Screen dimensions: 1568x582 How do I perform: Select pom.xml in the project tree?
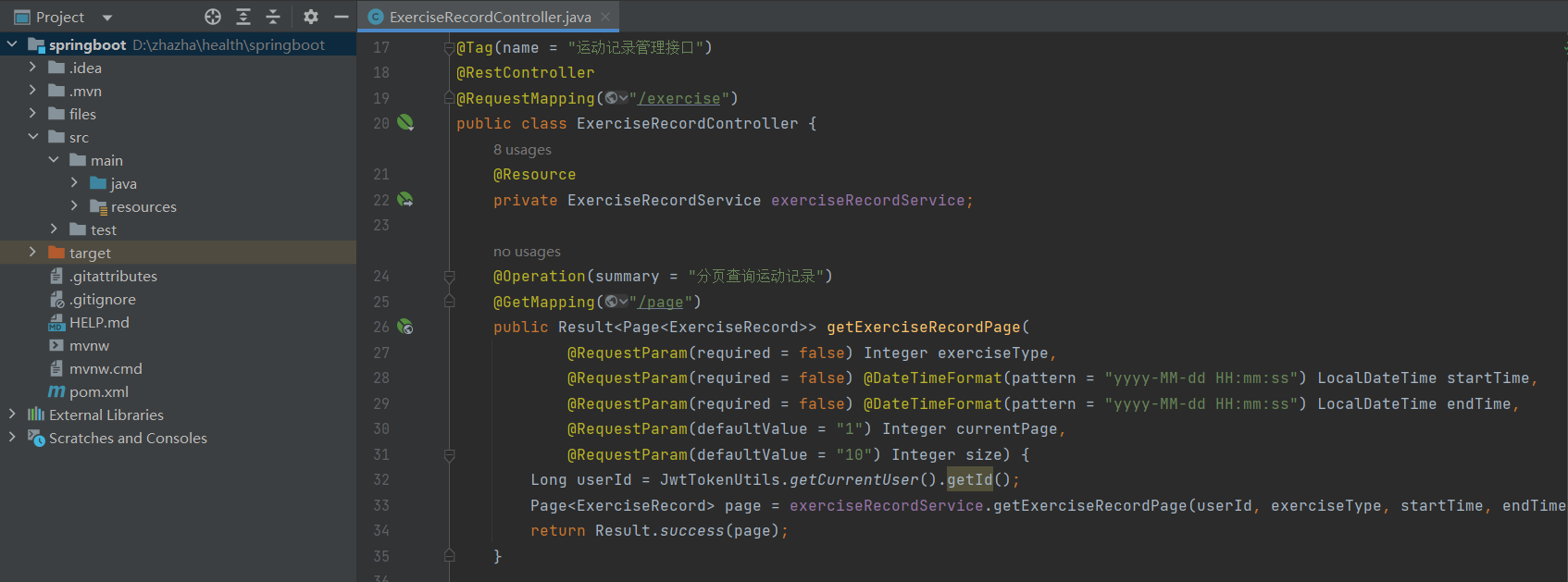[x=98, y=391]
